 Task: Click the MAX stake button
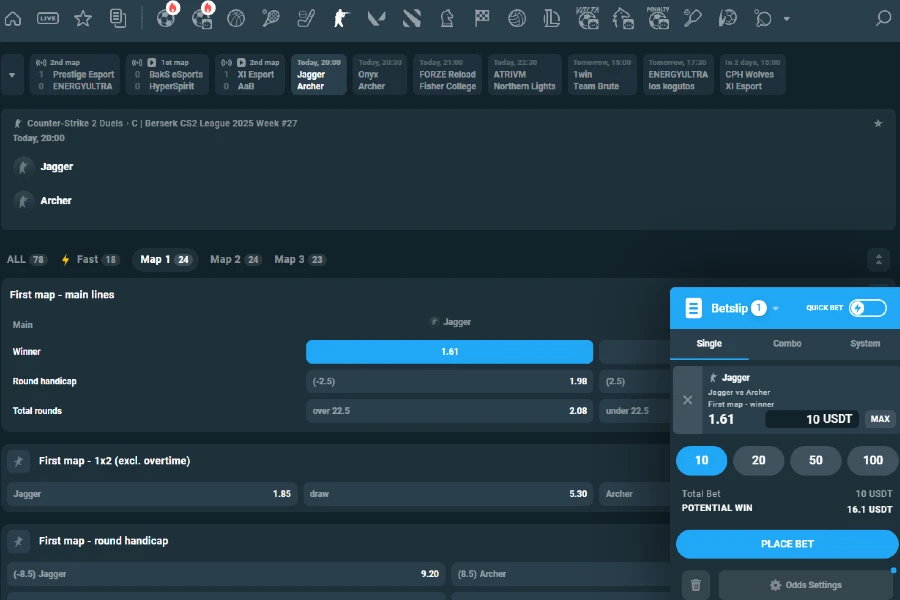879,419
